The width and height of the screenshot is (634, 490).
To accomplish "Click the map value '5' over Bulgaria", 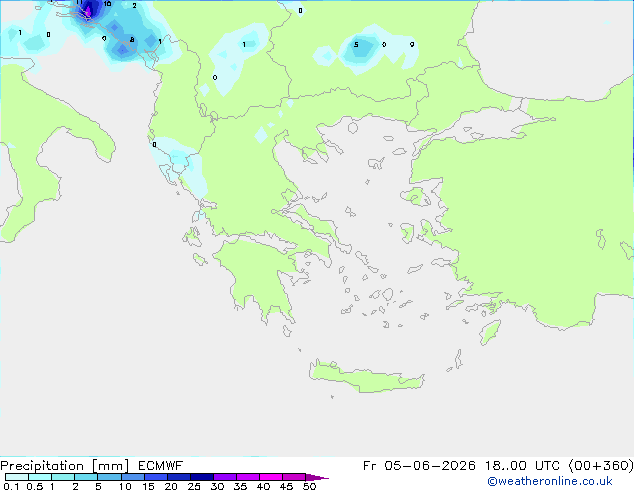I will click(x=356, y=44).
